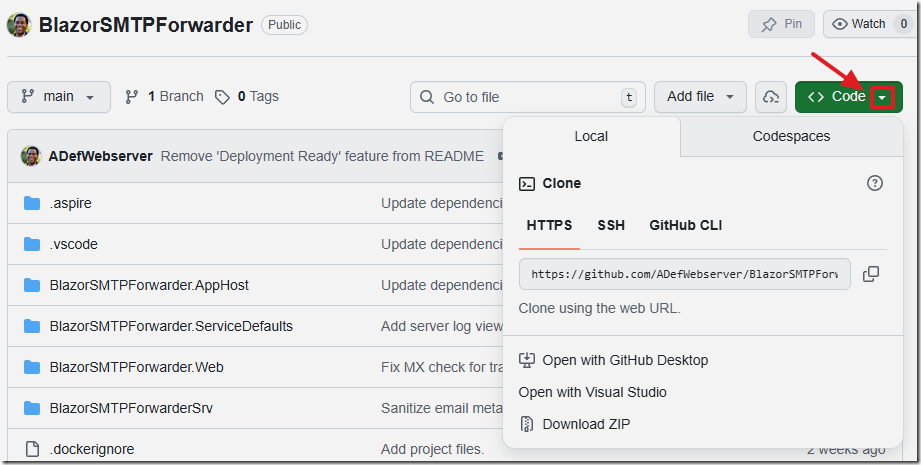This screenshot has width=921, height=465.
Task: Click the ADefWebserver commit author avatar
Action: click(x=31, y=156)
